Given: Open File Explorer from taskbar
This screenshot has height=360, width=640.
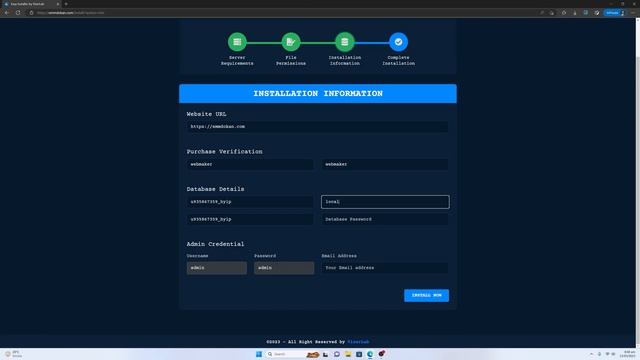Looking at the screenshot, I should 348,354.
